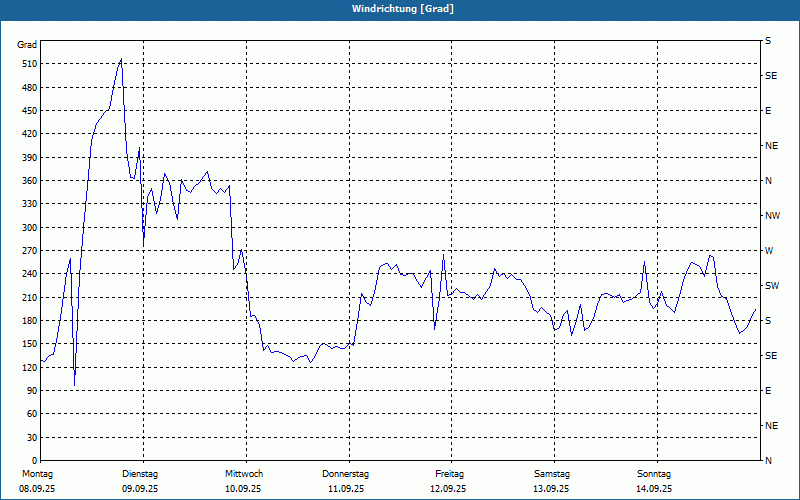The image size is (800, 500).
Task: Click the SW compass label on the right axis
Action: tap(771, 286)
